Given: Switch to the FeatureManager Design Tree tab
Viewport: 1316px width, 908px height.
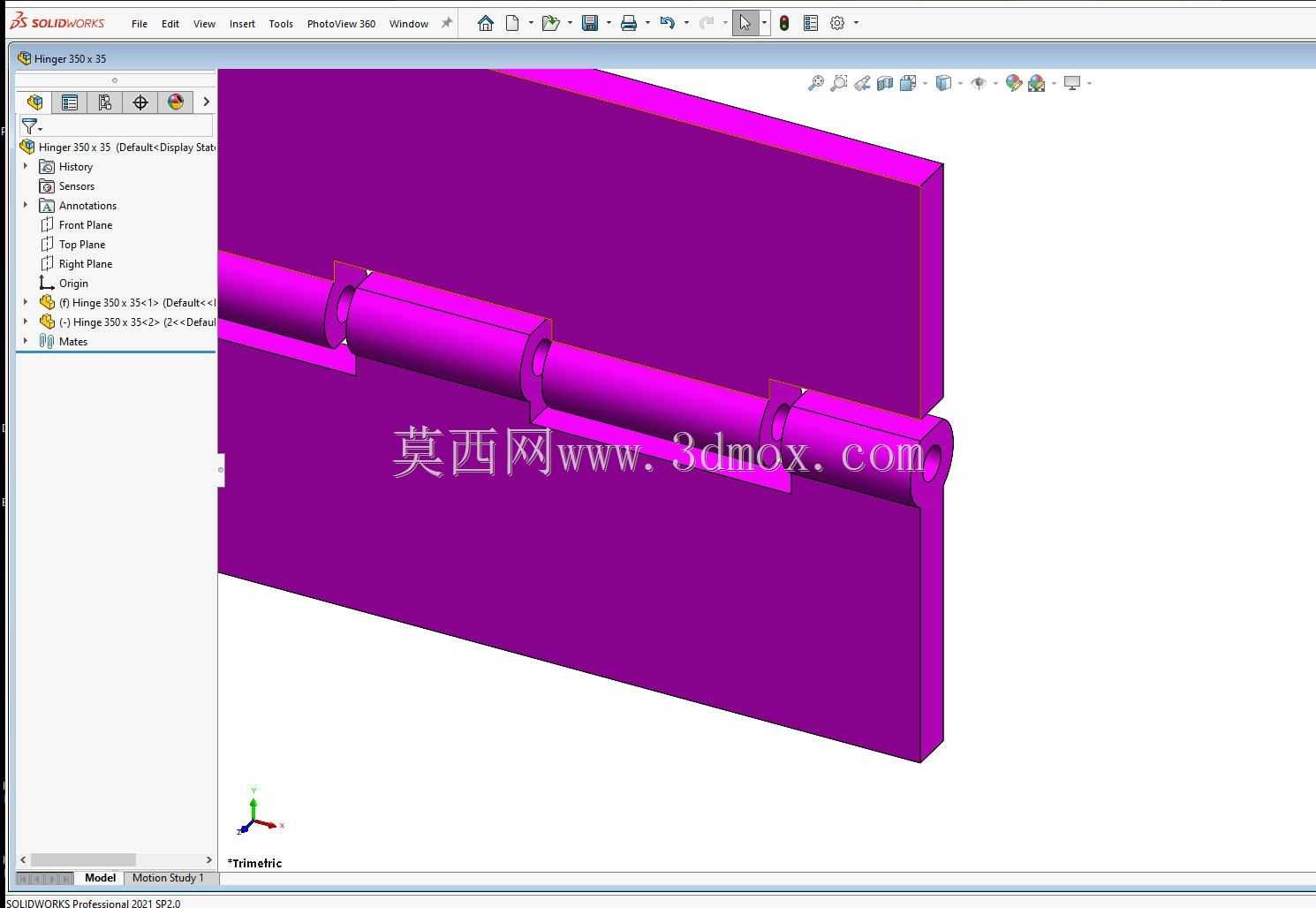Looking at the screenshot, I should (x=34, y=102).
